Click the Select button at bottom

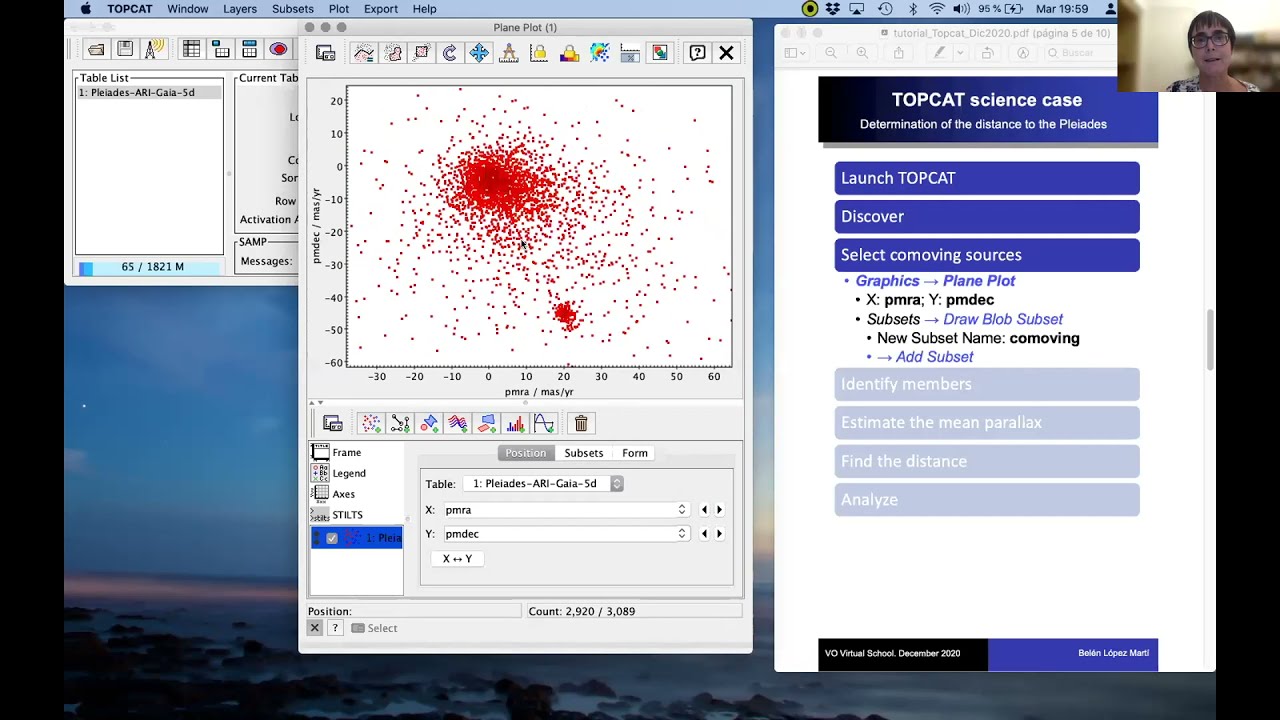374,628
